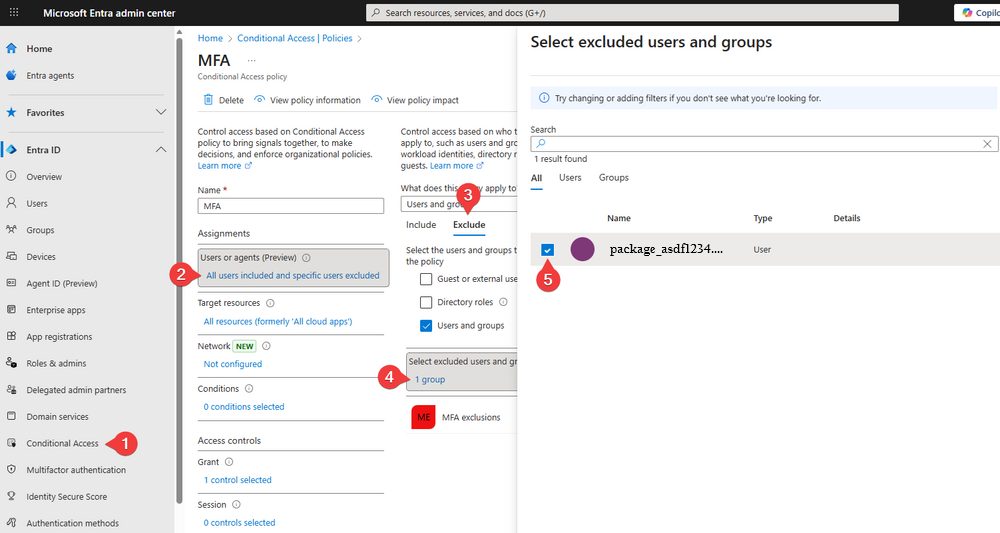This screenshot has width=1000, height=533.
Task: Collapse the Entra ID section
Action: pos(161,150)
